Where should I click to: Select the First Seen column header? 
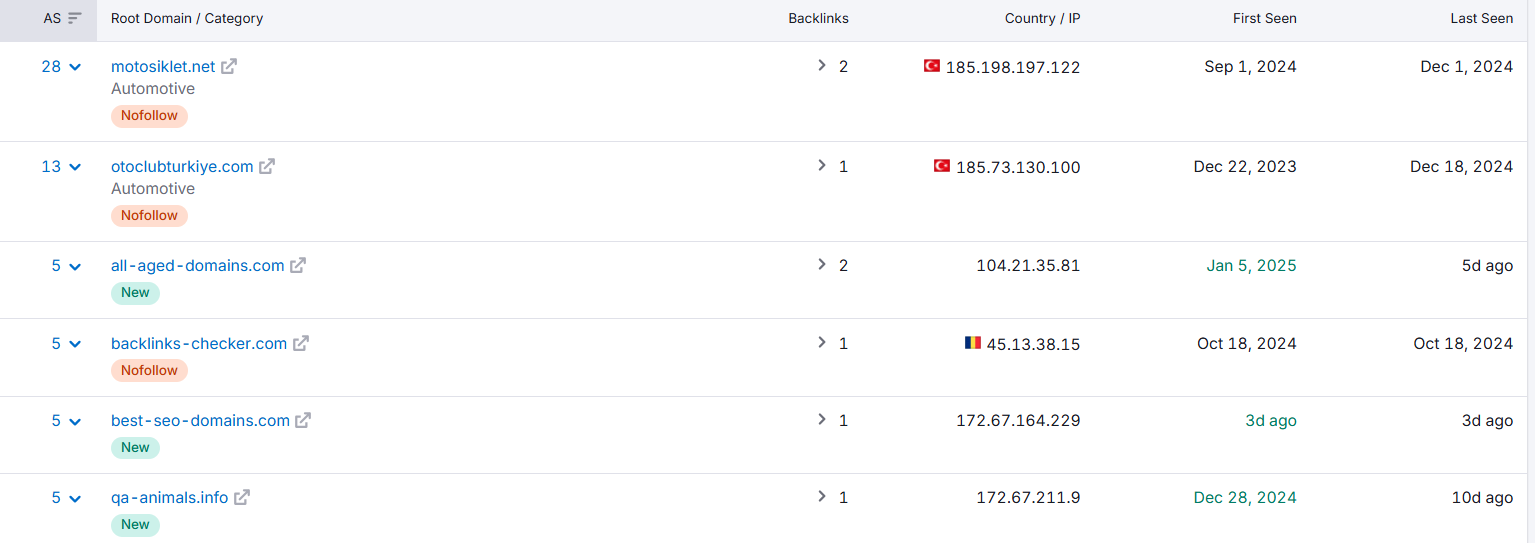1265,18
